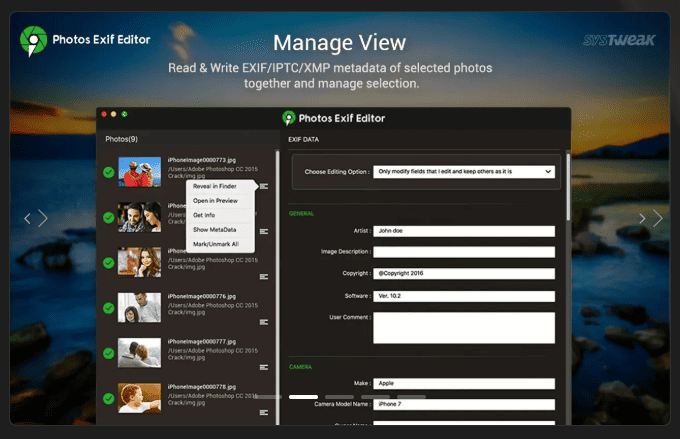The width and height of the screenshot is (680, 439).
Task: Click the Systweak brand logo
Action: (619, 40)
